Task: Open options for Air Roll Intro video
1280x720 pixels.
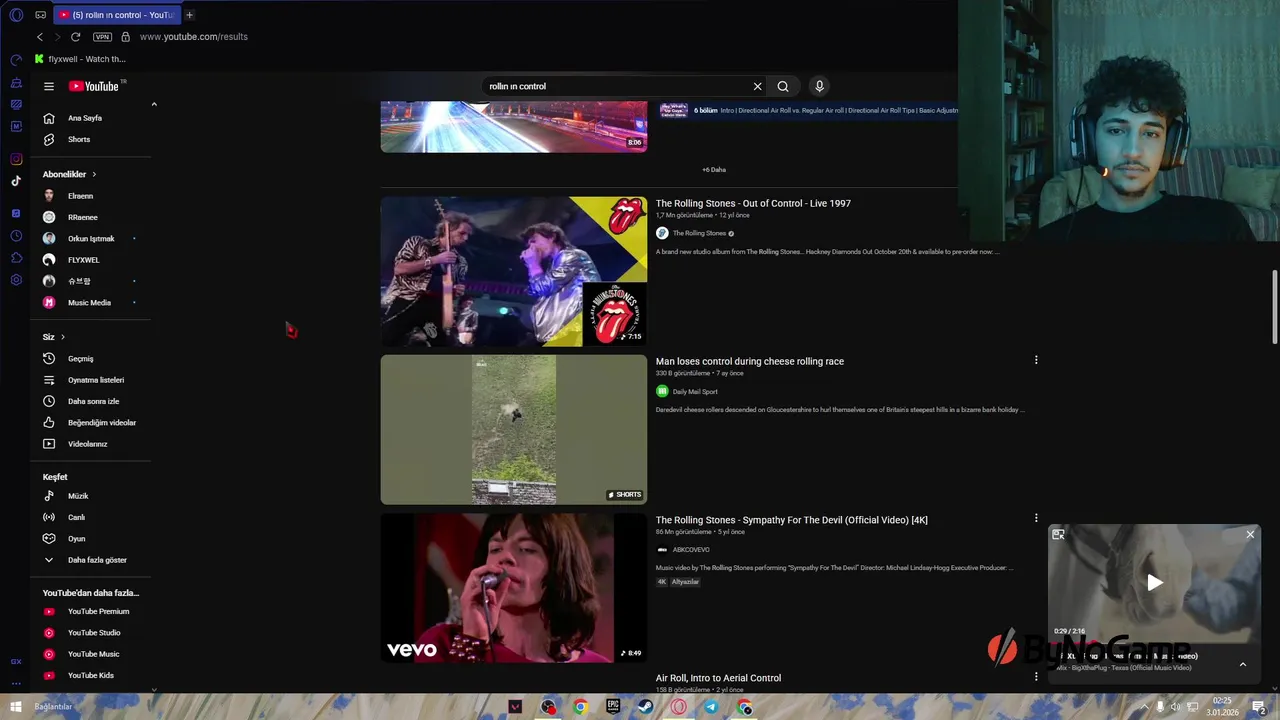Action: [1036, 677]
